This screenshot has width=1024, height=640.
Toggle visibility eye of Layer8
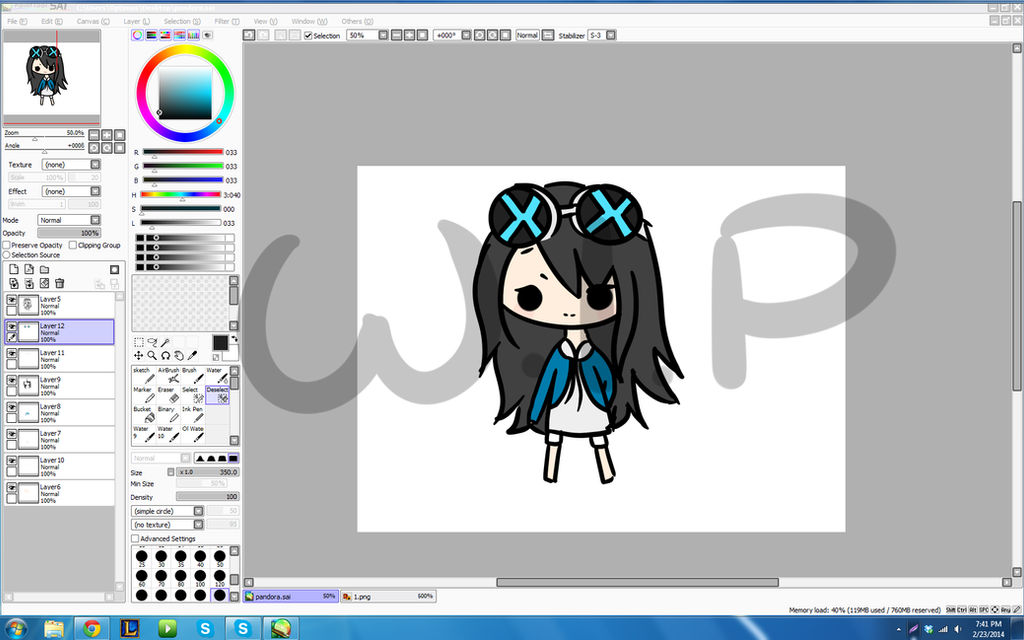coord(12,406)
